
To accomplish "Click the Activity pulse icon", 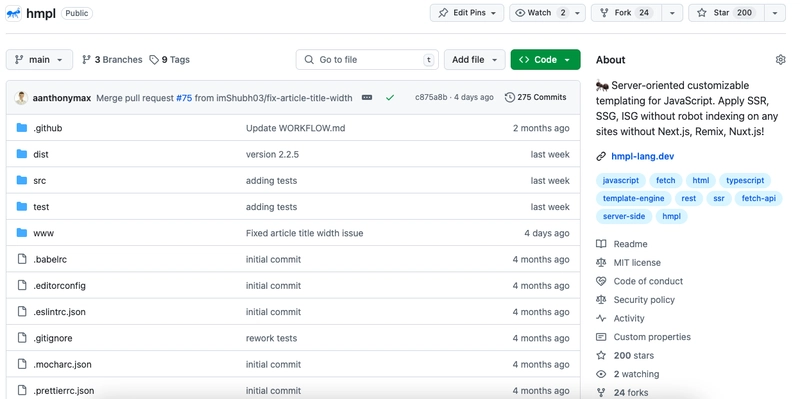I will point(601,318).
